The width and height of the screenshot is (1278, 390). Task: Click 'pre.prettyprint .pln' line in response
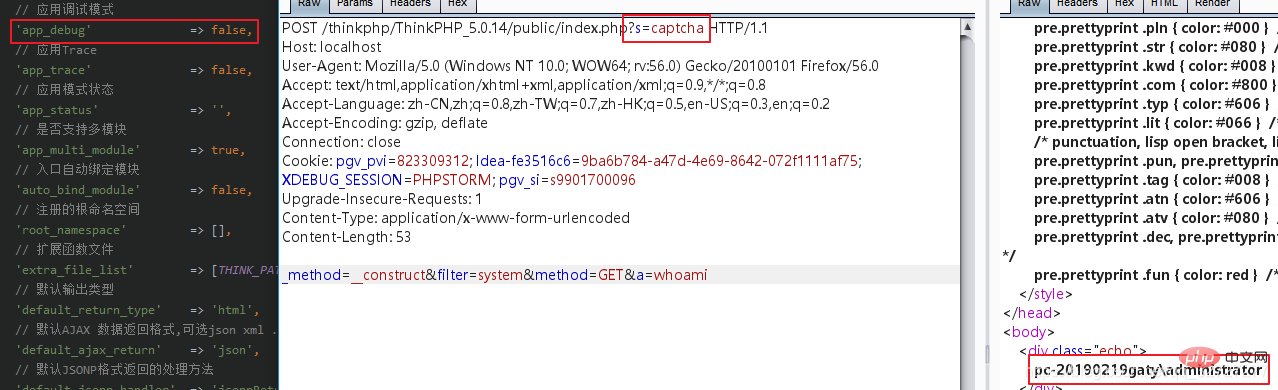tap(1155, 28)
